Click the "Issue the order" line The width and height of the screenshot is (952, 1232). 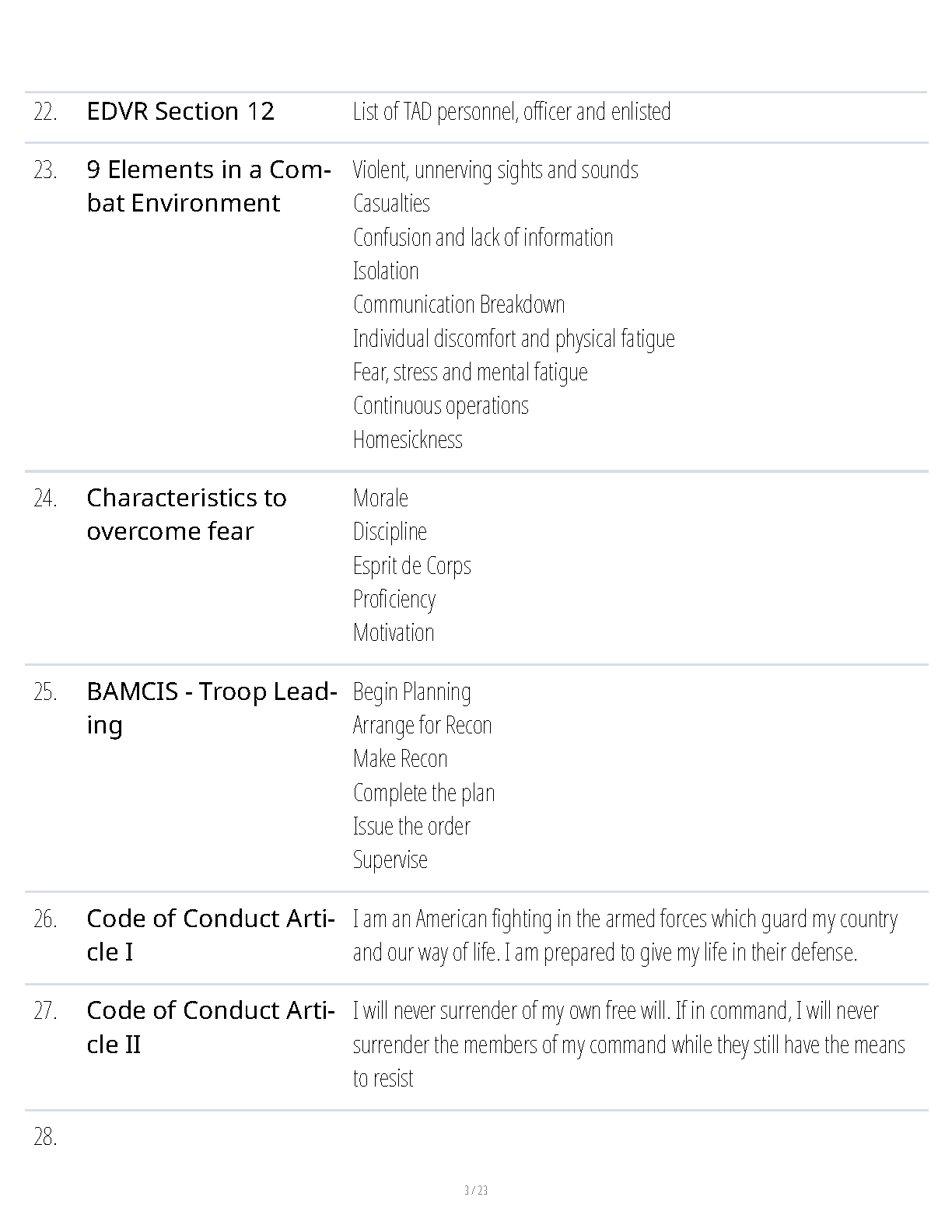[411, 826]
